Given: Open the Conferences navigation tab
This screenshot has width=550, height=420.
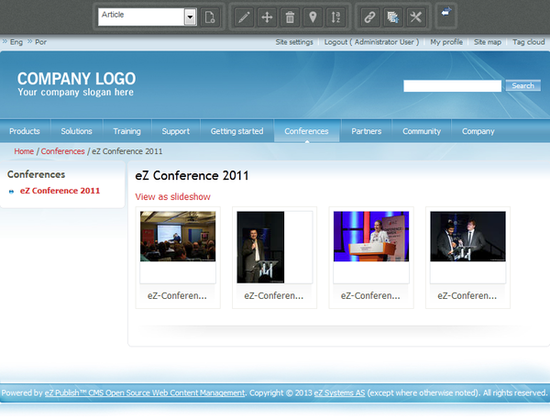Looking at the screenshot, I should 306,131.
